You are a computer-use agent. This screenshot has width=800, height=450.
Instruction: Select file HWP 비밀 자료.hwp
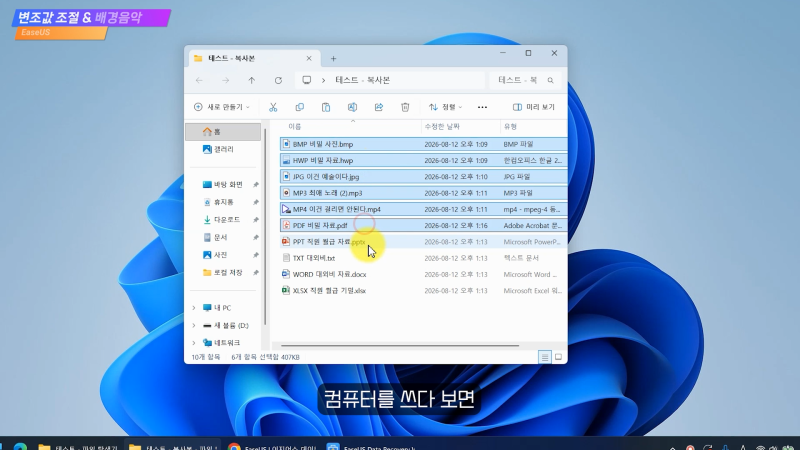(423, 160)
